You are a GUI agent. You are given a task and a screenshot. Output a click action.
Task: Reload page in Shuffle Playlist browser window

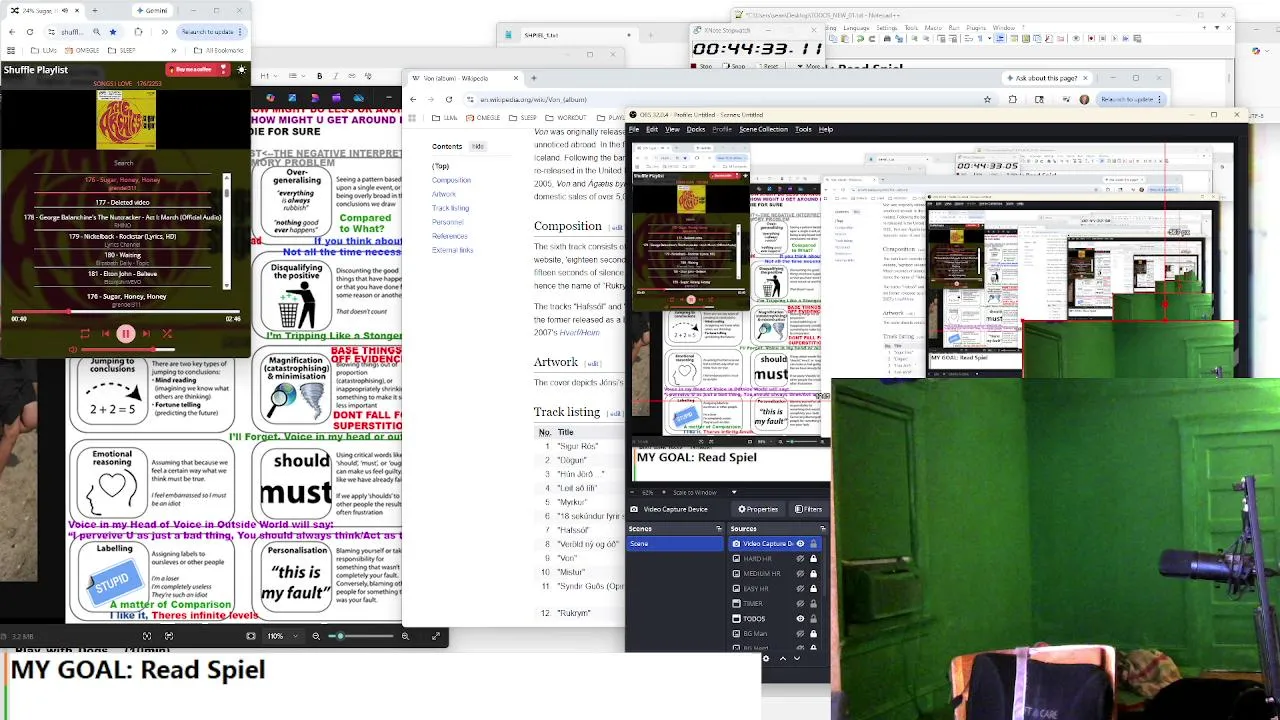(x=30, y=32)
